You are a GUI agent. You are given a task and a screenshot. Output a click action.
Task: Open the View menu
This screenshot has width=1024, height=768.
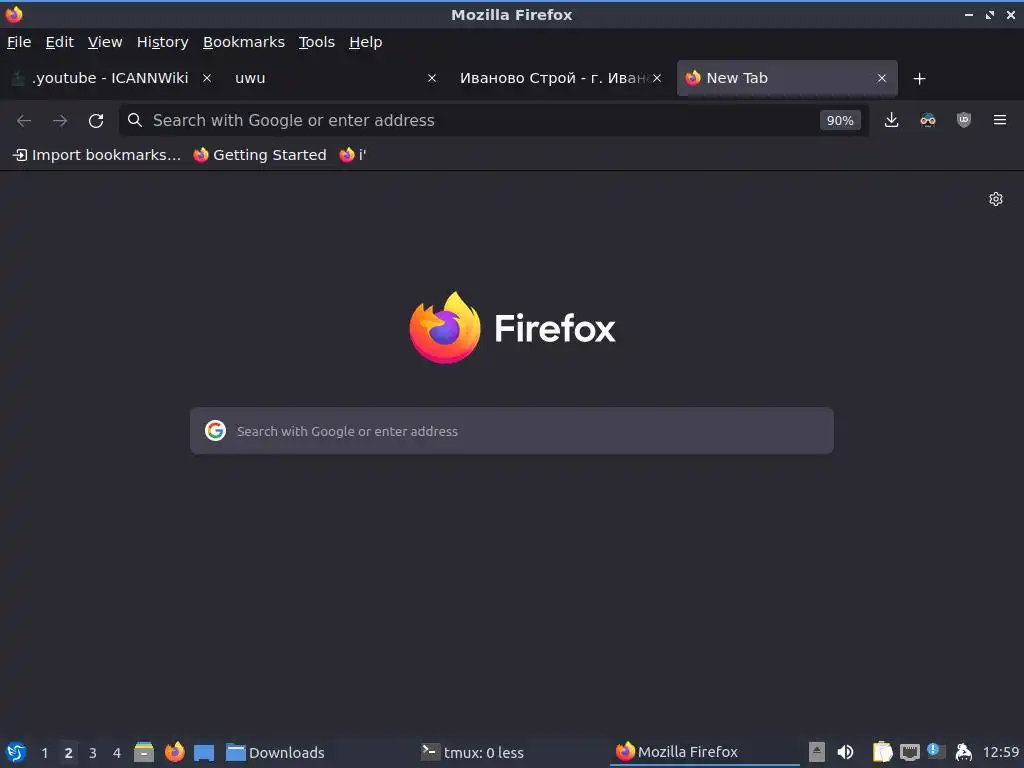coord(105,42)
